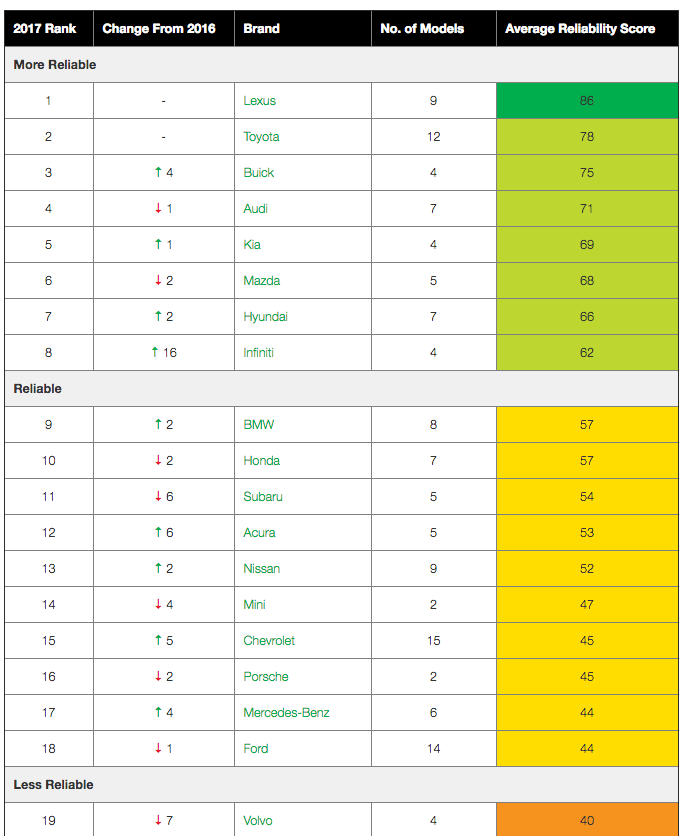Click the green up arrow in Buick row
Screen dimensions: 685x836
(158, 172)
